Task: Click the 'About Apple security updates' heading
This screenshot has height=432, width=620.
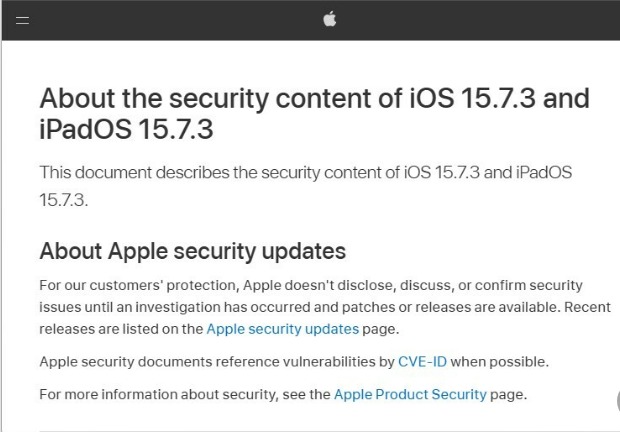Action: [192, 250]
